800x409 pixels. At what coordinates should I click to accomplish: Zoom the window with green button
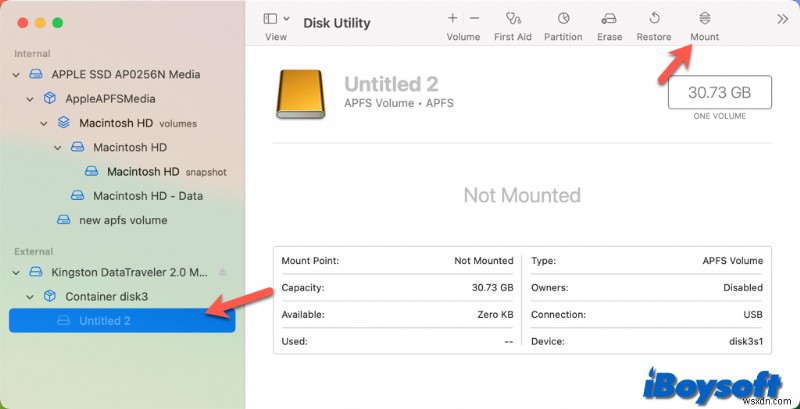pos(58,23)
